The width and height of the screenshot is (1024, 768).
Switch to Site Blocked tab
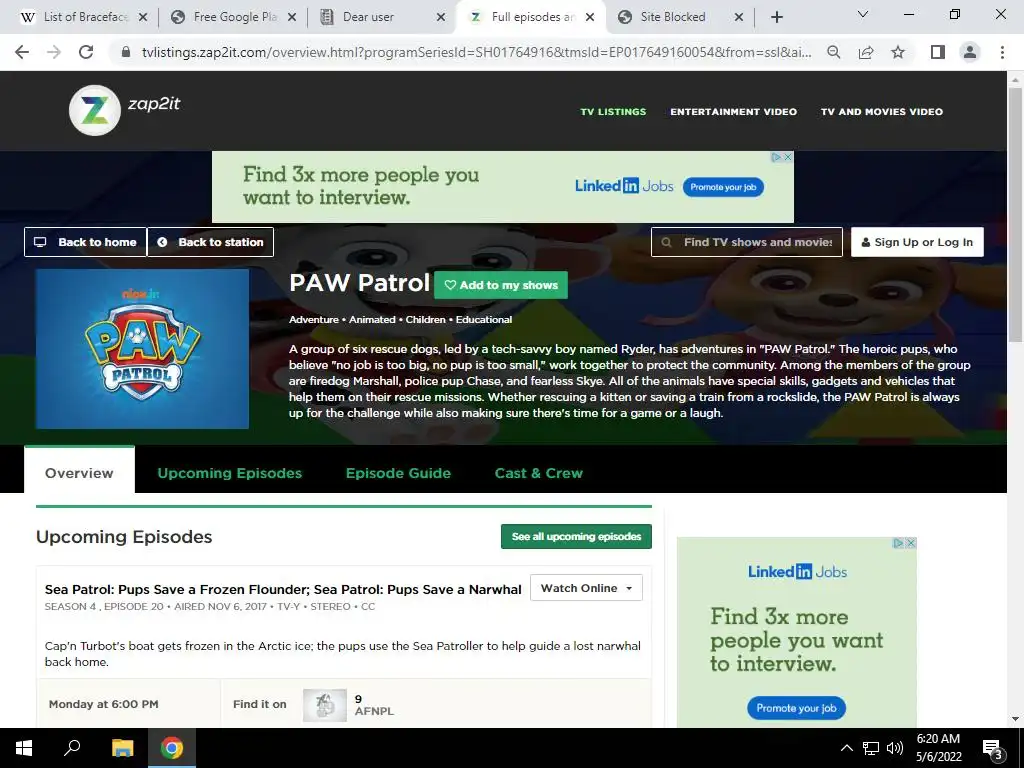(x=673, y=17)
